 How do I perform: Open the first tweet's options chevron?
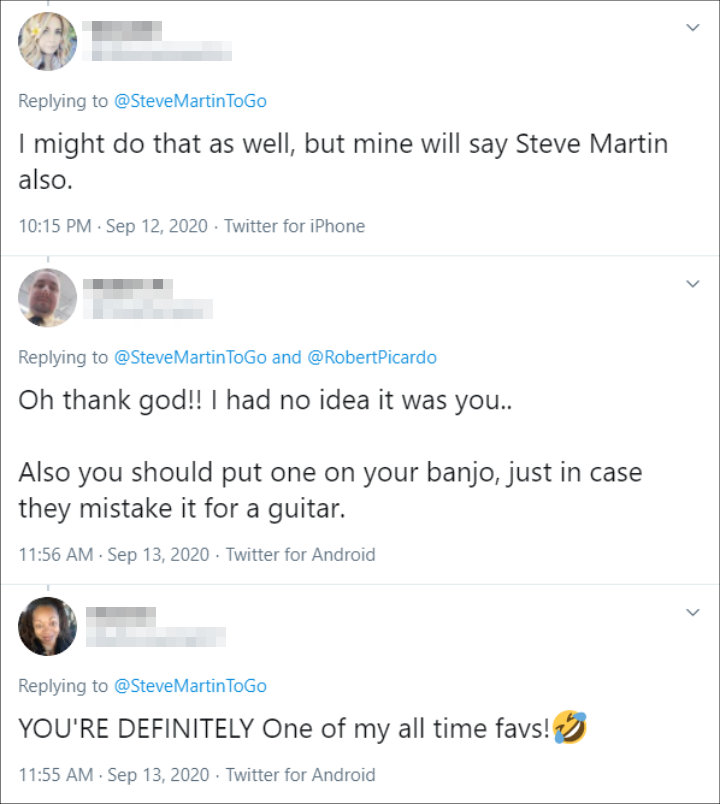(691, 28)
